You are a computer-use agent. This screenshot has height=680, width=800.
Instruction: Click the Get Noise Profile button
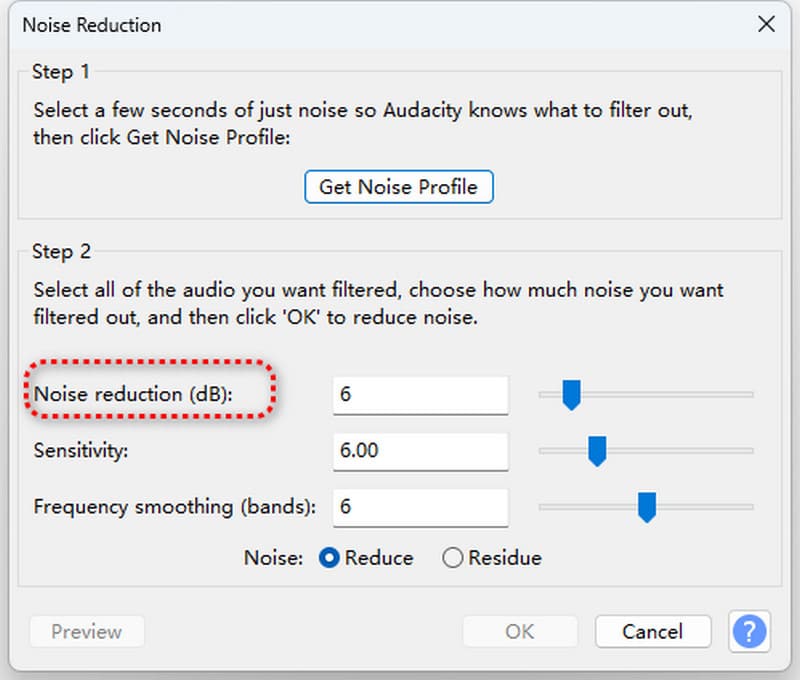[x=398, y=187]
